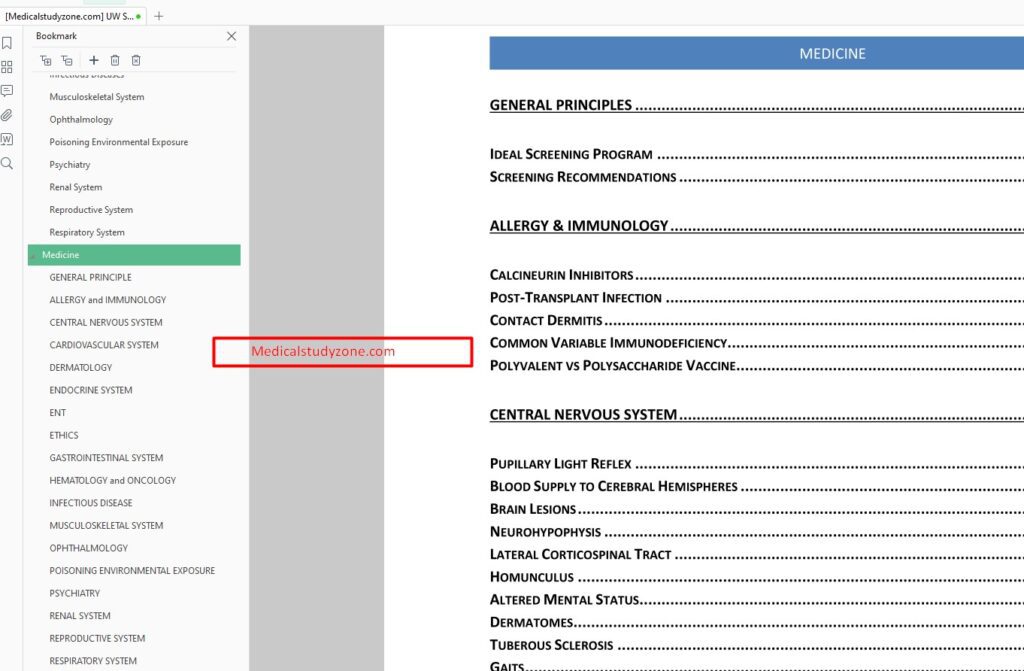Close the Bookmark panel
This screenshot has height=671, width=1024.
point(231,36)
